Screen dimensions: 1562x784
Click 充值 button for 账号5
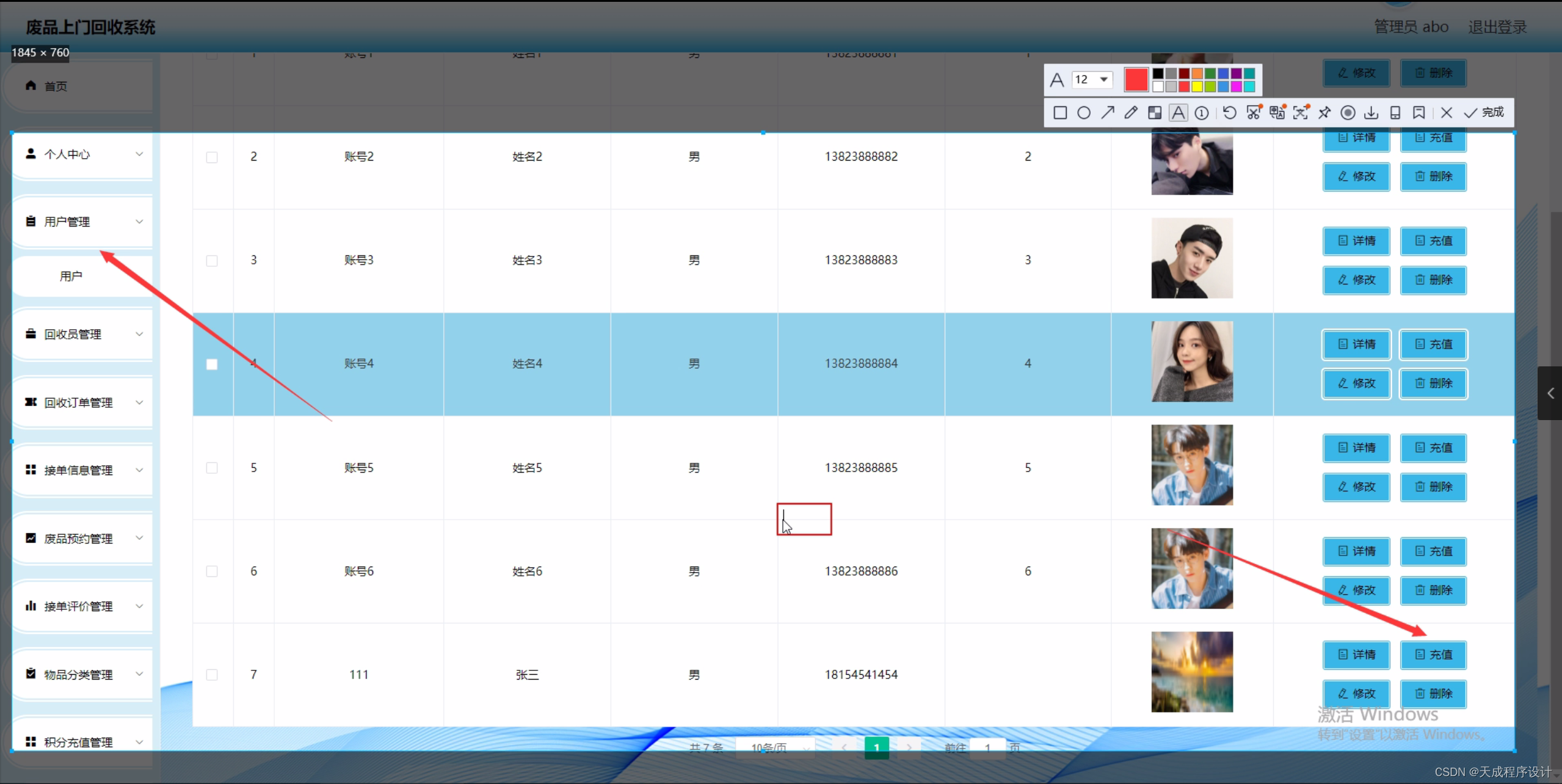1433,448
